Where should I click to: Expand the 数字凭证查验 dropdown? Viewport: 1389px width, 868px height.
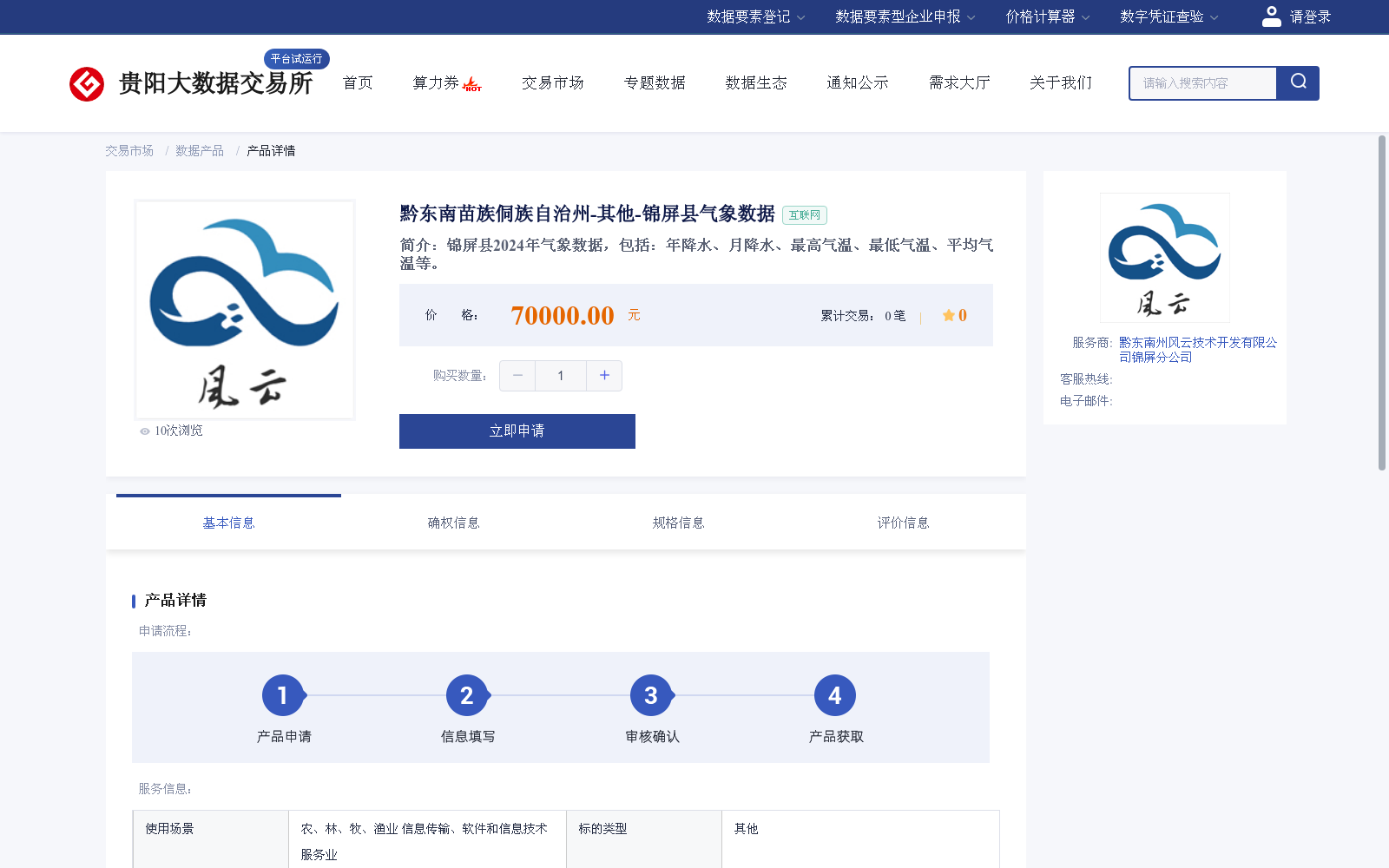(1169, 16)
